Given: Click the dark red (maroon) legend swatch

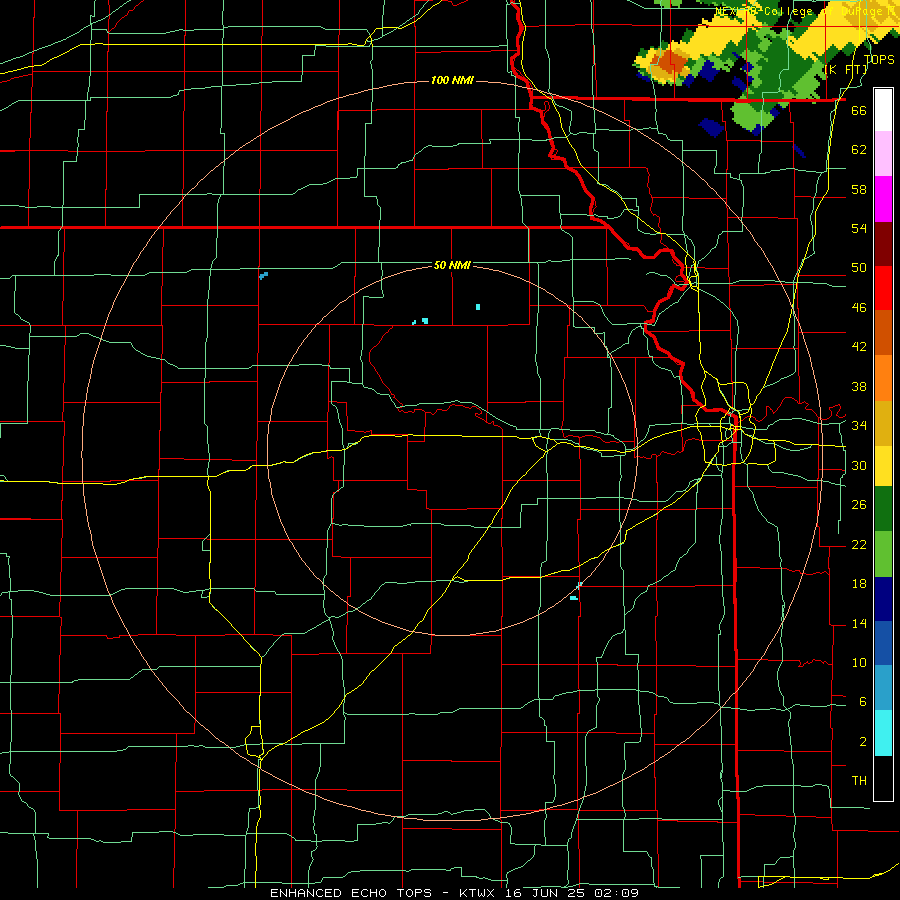Looking at the screenshot, I should click(x=883, y=244).
